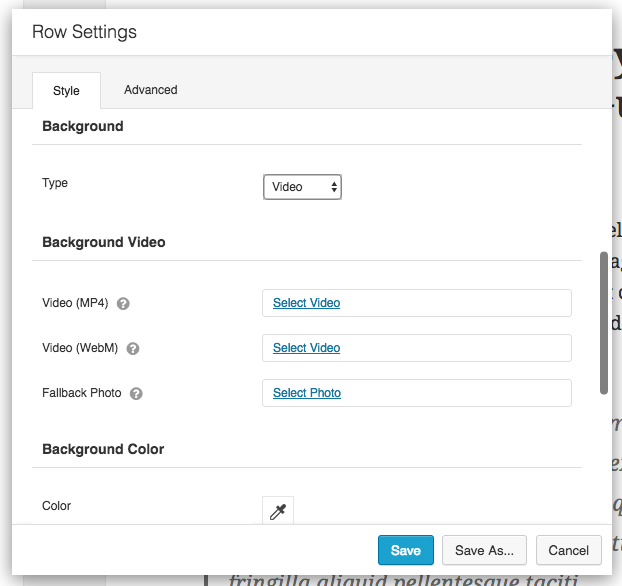Click the Video (WebM) label text

pos(80,348)
